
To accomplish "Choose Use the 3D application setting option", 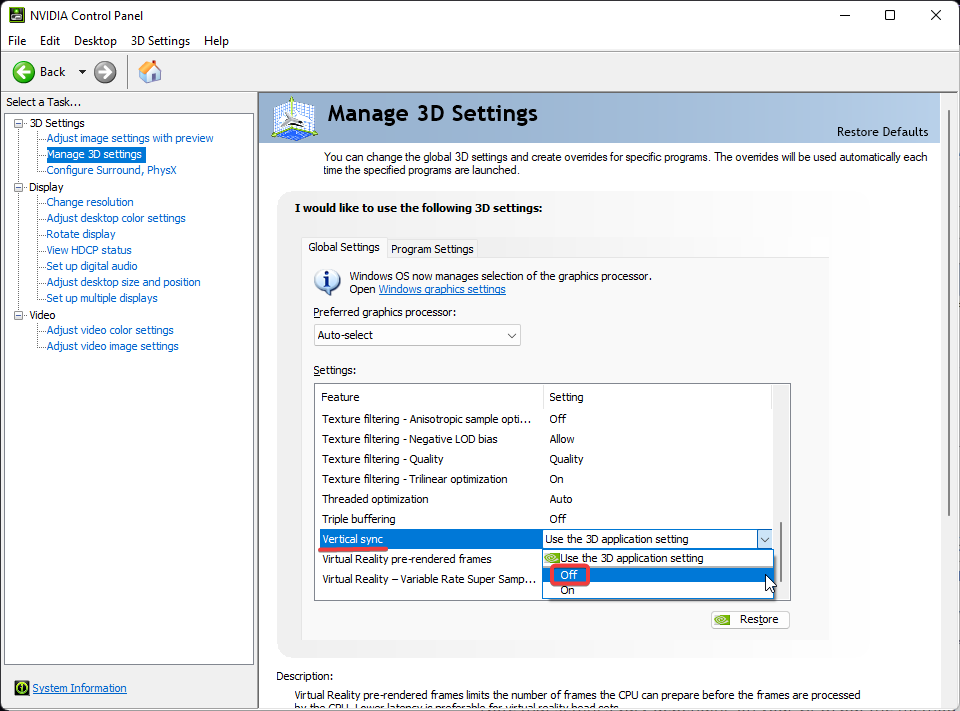I will point(658,558).
